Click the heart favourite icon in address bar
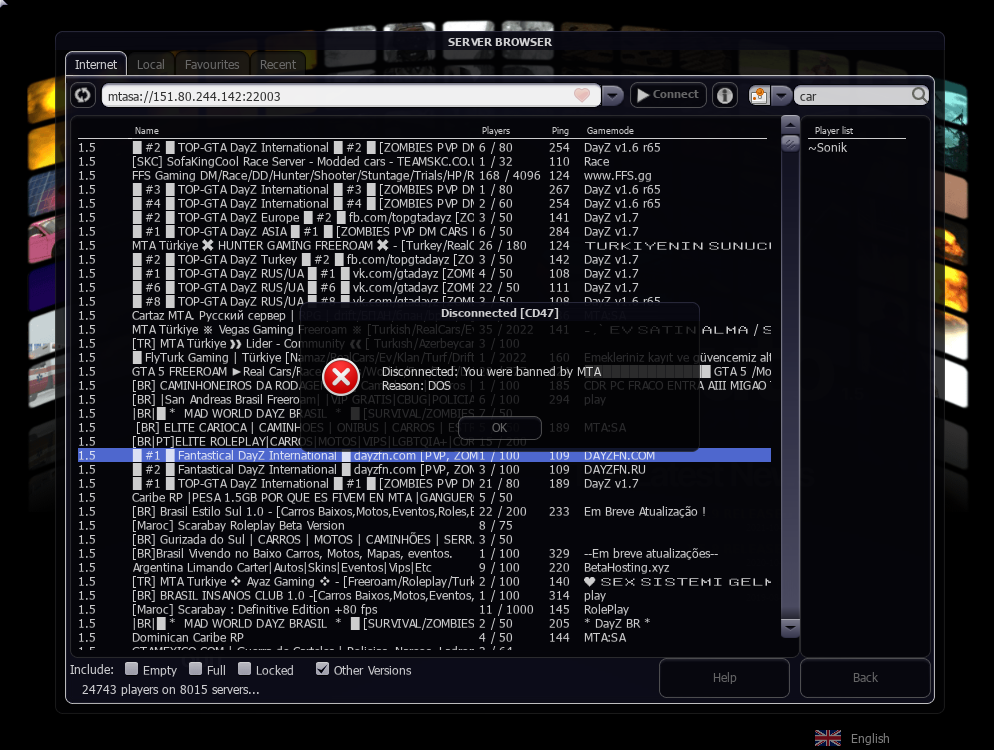 pyautogui.click(x=582, y=96)
